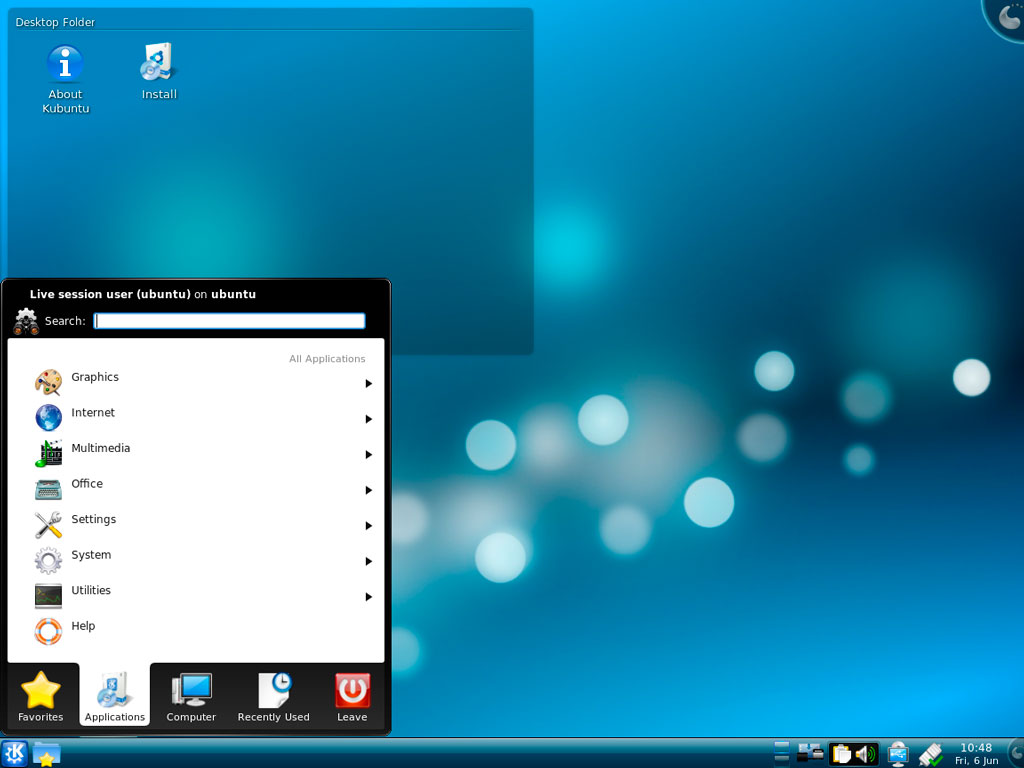Launch the Install desktop icon
1024x768 pixels.
click(x=158, y=64)
